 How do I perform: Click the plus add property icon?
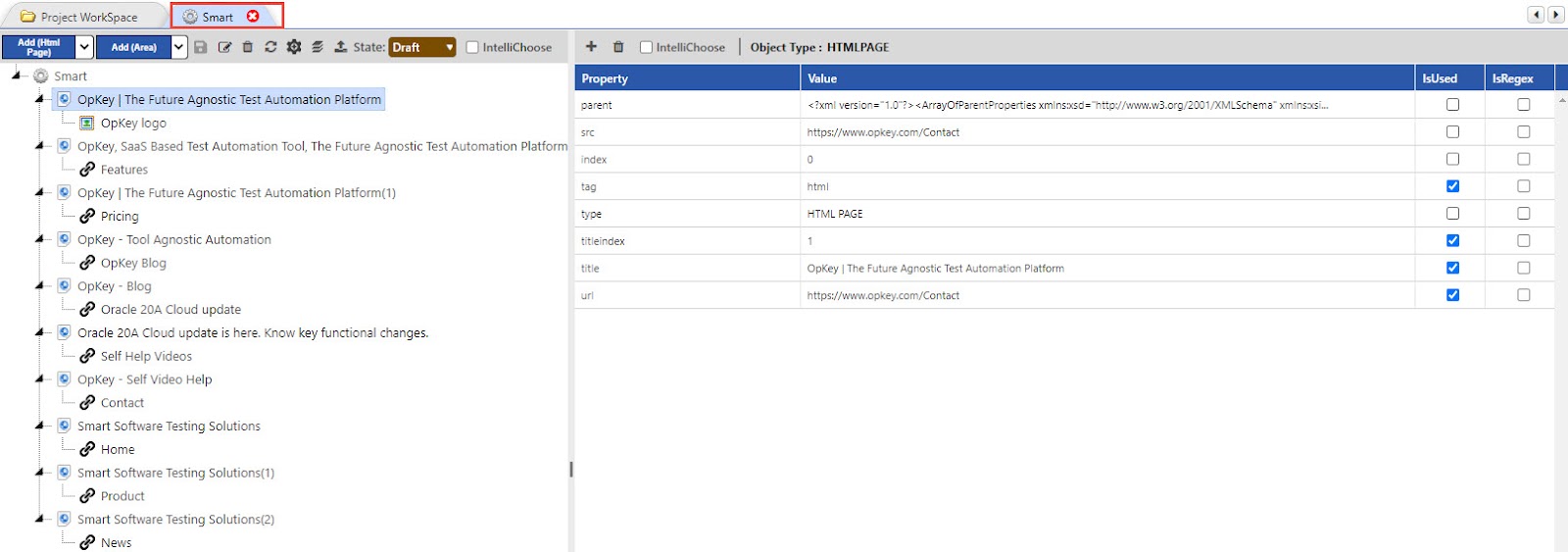pyautogui.click(x=591, y=46)
